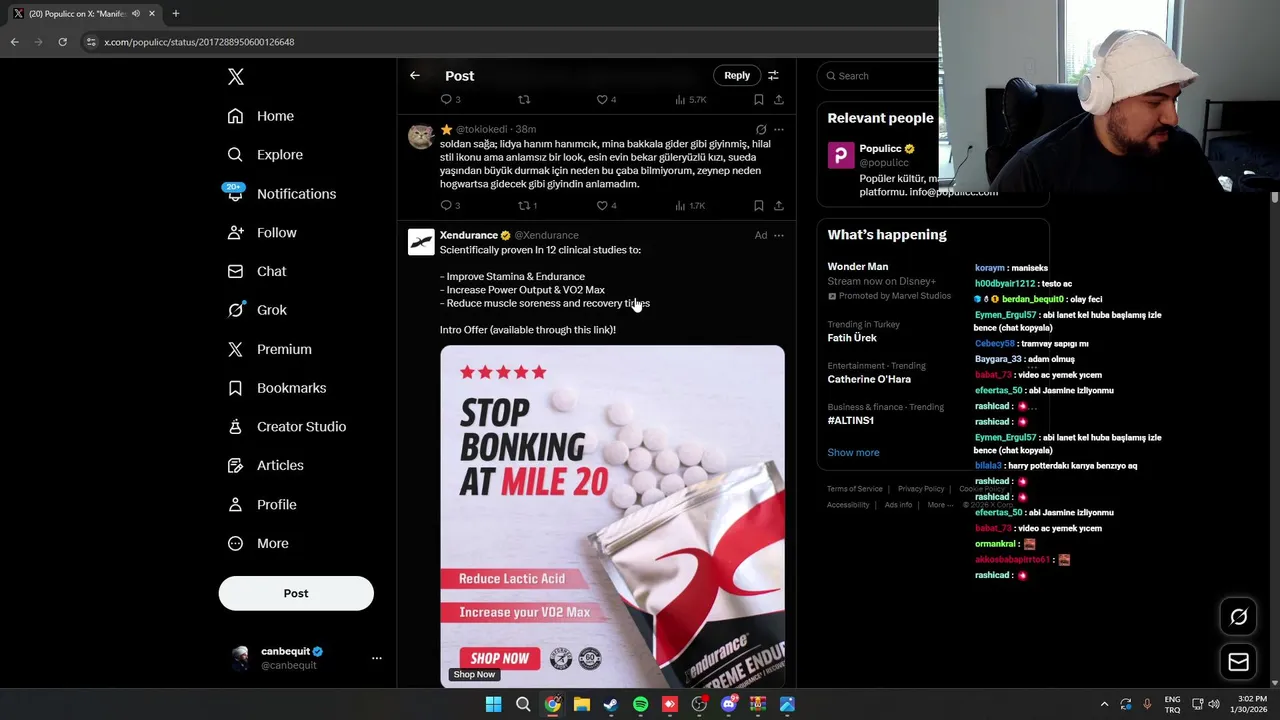Open taskbar Search
The height and width of the screenshot is (720, 1280).
(x=523, y=704)
